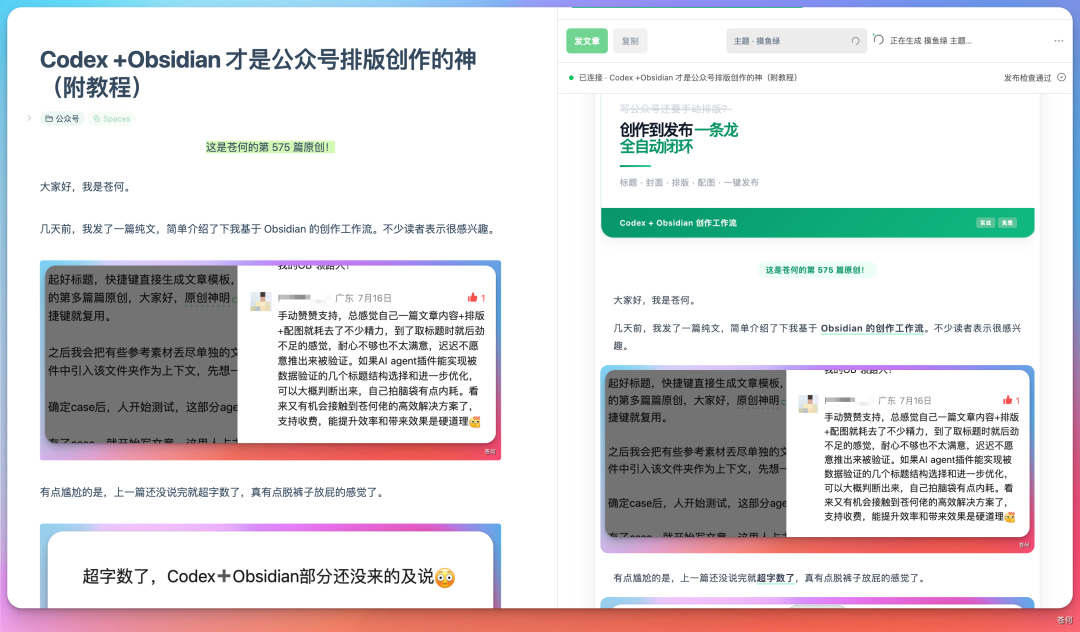Open the 超字数了 image card in editor
The height and width of the screenshot is (632, 1080).
coord(270,566)
